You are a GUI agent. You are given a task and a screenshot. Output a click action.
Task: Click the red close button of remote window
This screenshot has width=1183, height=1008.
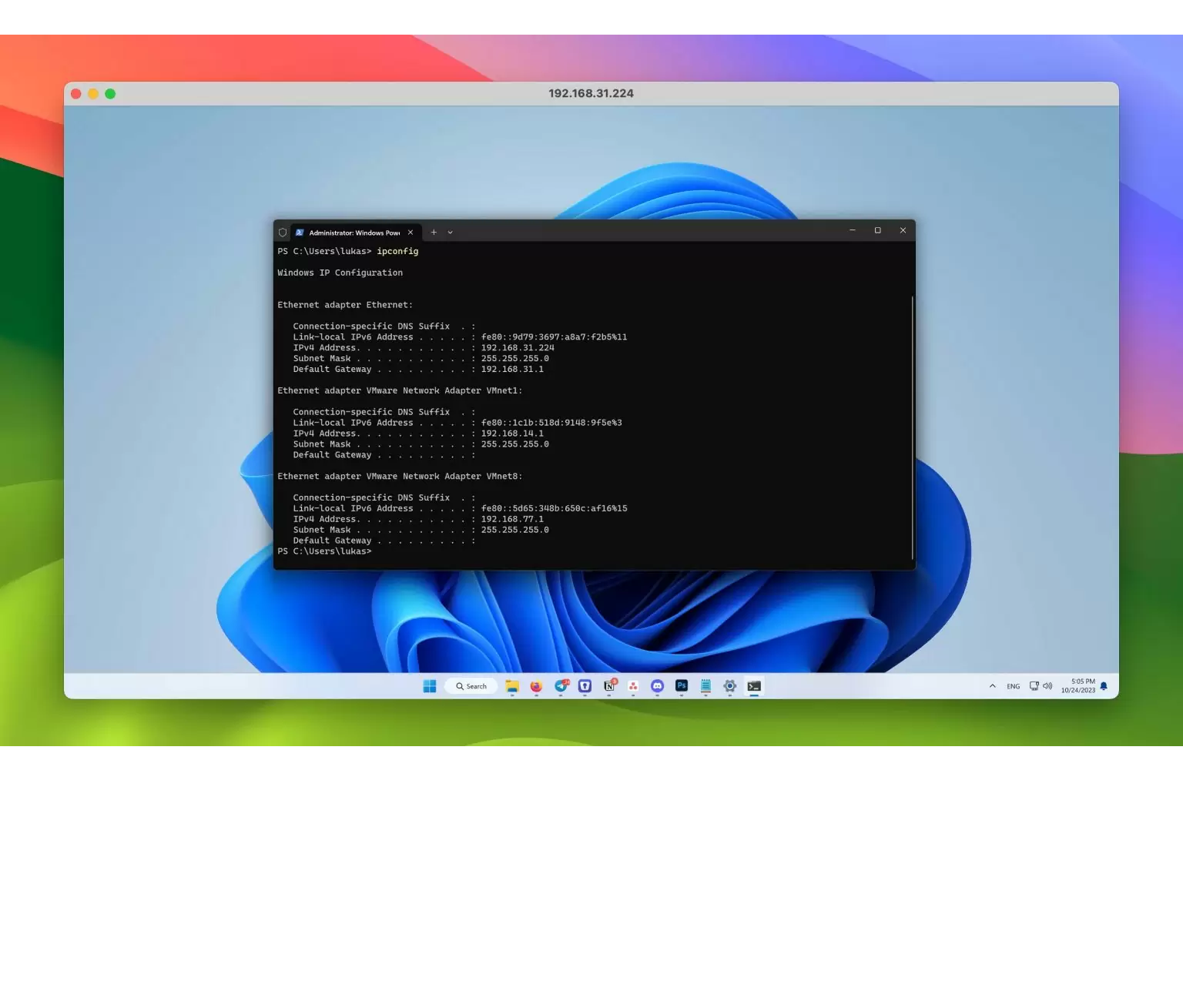[x=76, y=94]
